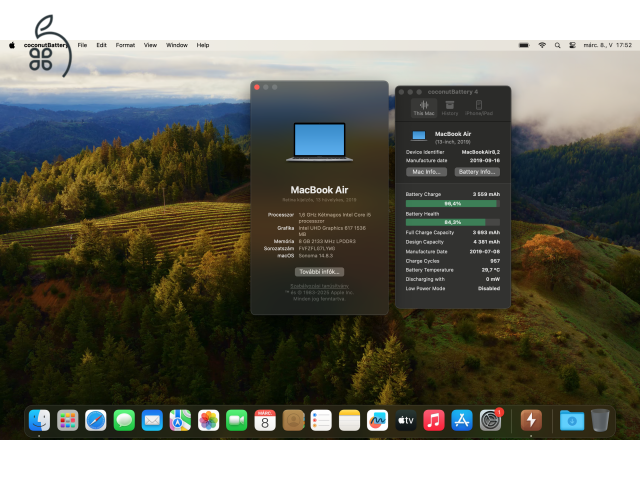
Task: Open System Settings from the Dock
Action: point(490,421)
